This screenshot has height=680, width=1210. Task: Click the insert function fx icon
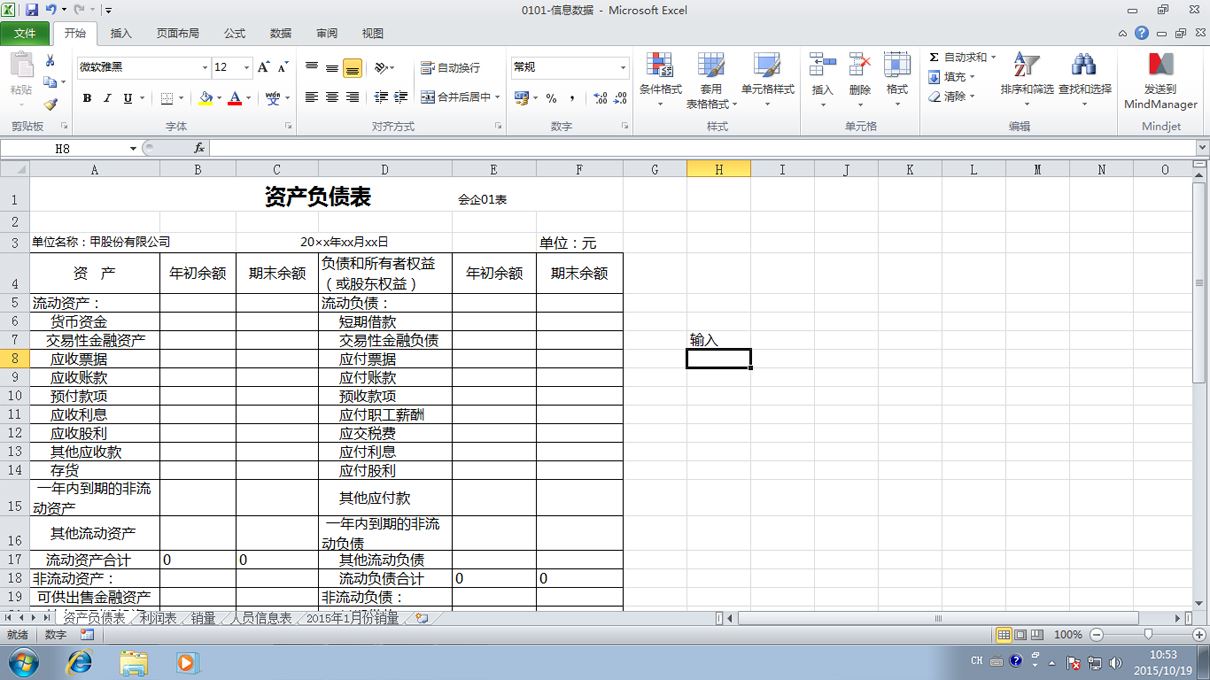(199, 148)
